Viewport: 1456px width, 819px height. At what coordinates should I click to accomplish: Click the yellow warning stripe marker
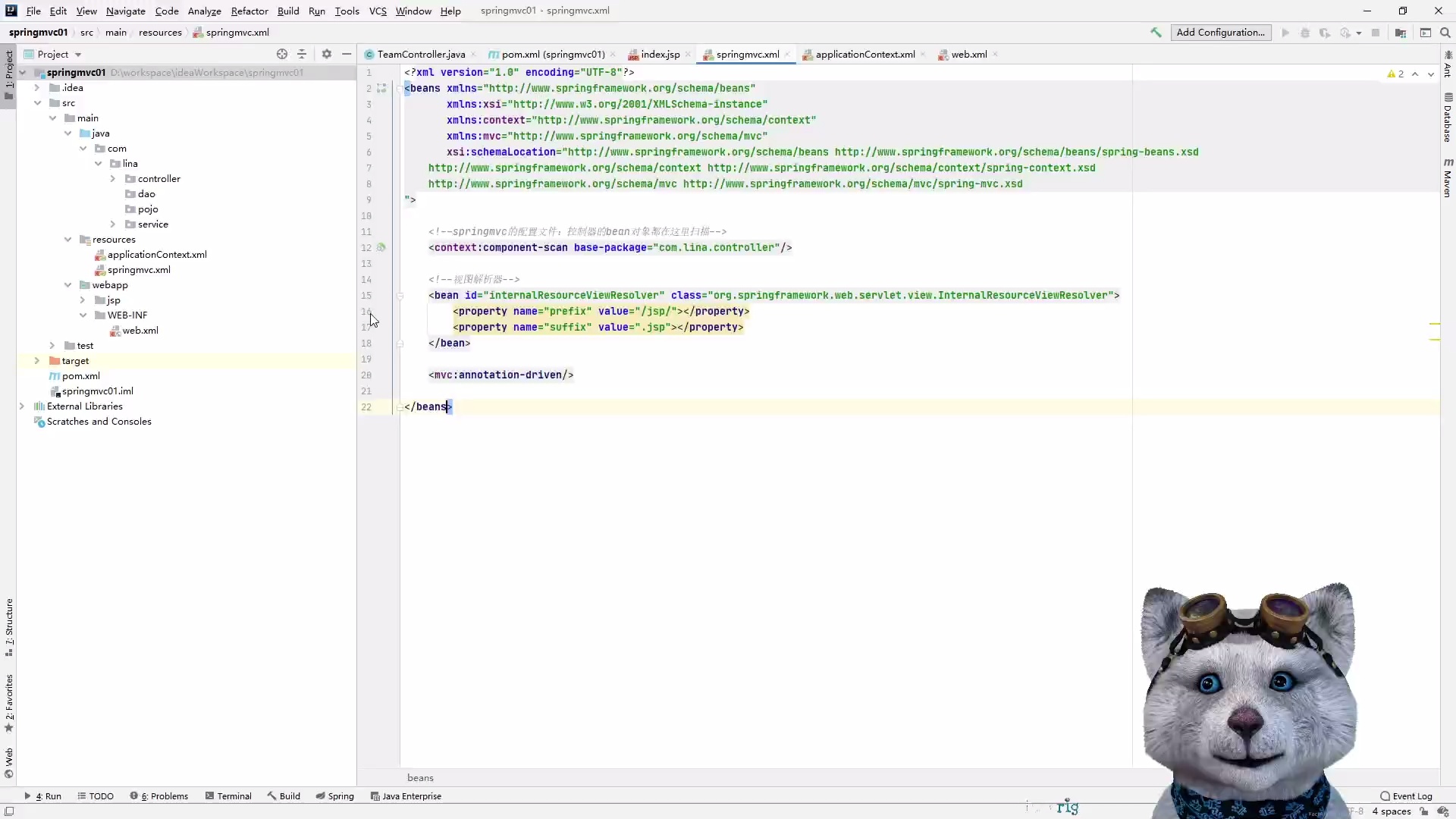click(x=1434, y=324)
